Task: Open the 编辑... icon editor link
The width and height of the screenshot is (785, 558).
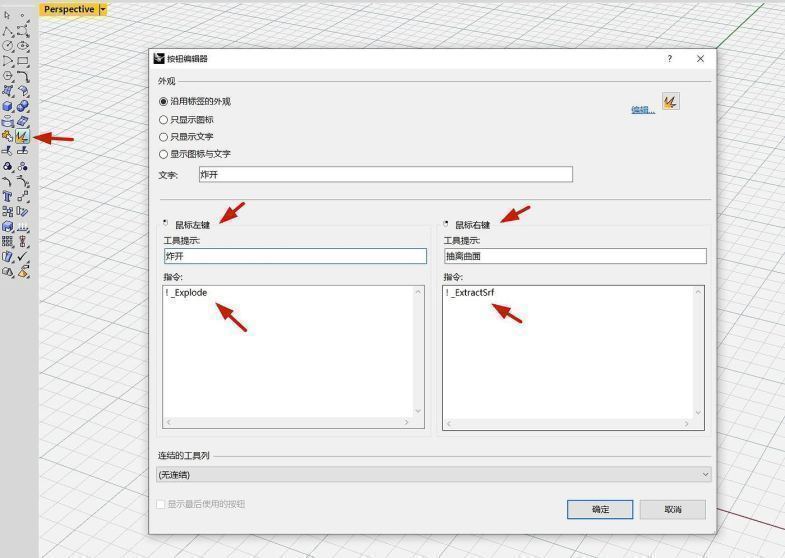Action: point(642,110)
